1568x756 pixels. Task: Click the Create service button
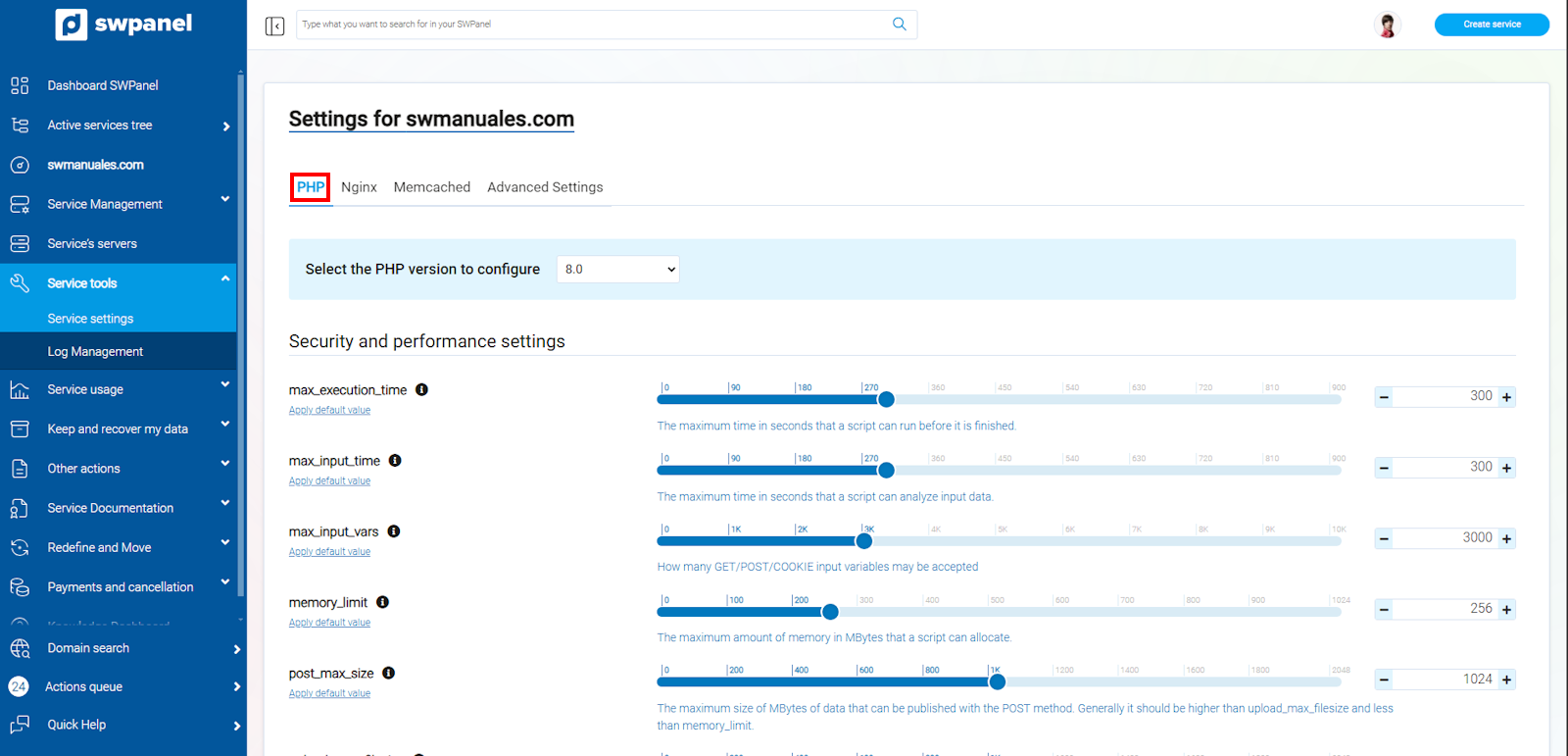(x=1492, y=25)
